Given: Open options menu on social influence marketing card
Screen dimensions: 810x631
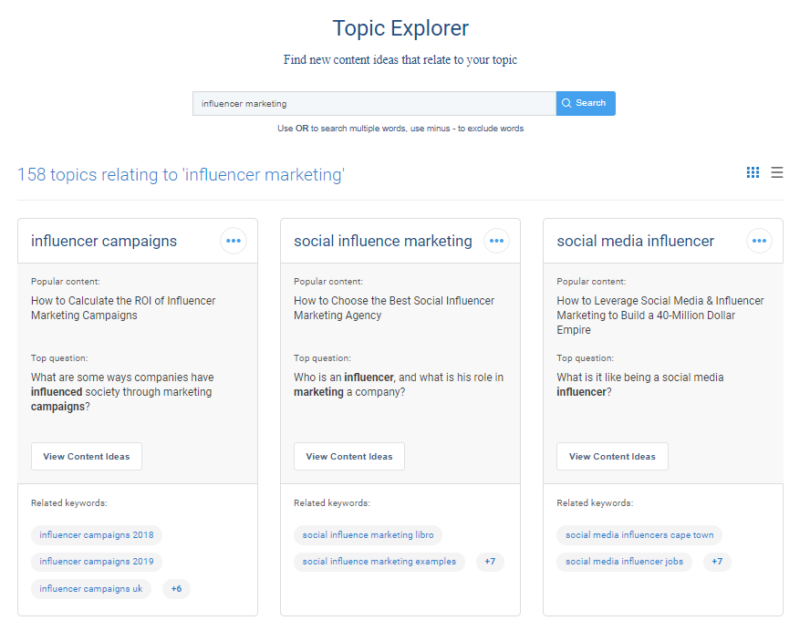Looking at the screenshot, I should pos(496,241).
